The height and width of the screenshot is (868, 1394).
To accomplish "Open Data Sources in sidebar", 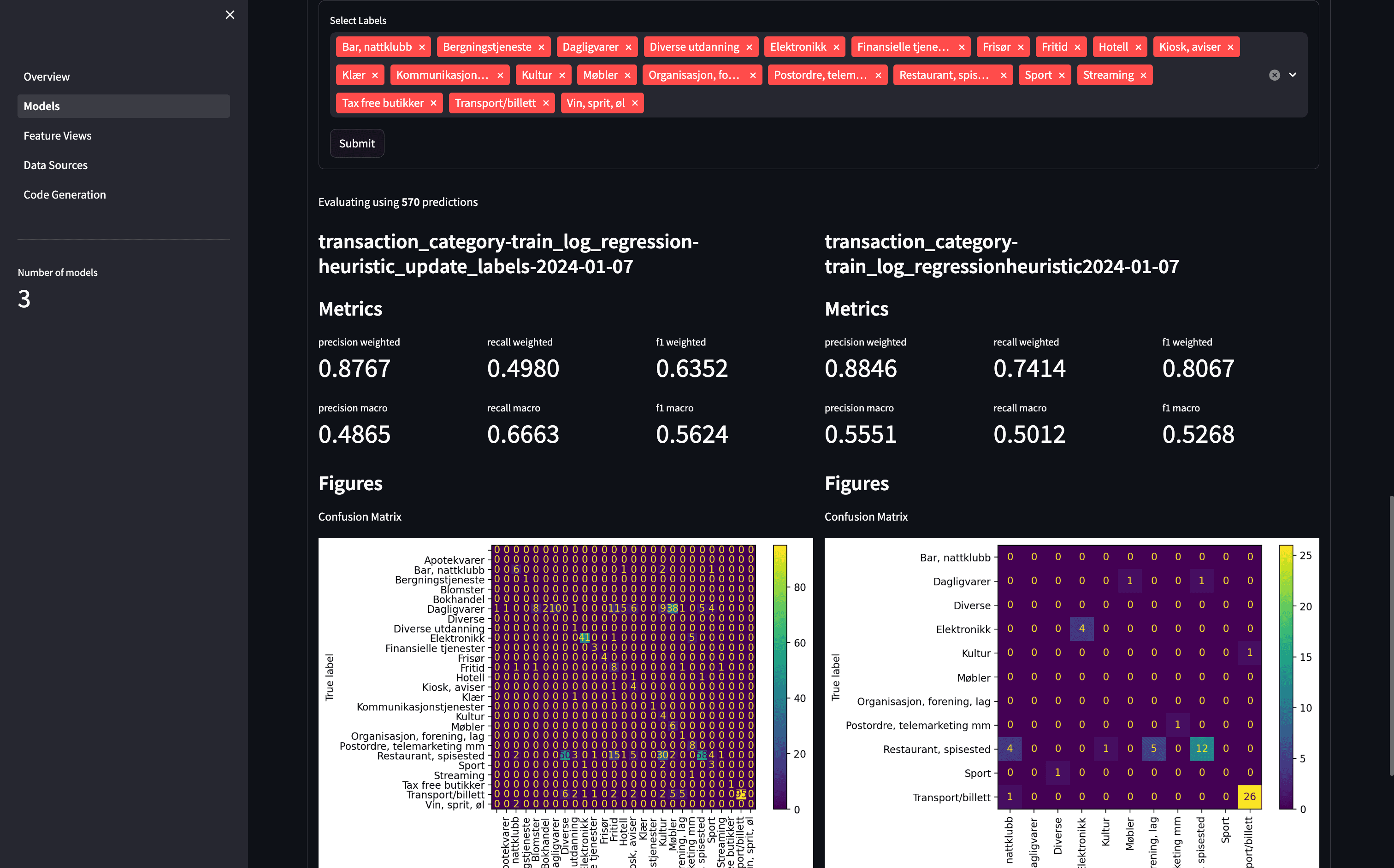I will point(124,165).
